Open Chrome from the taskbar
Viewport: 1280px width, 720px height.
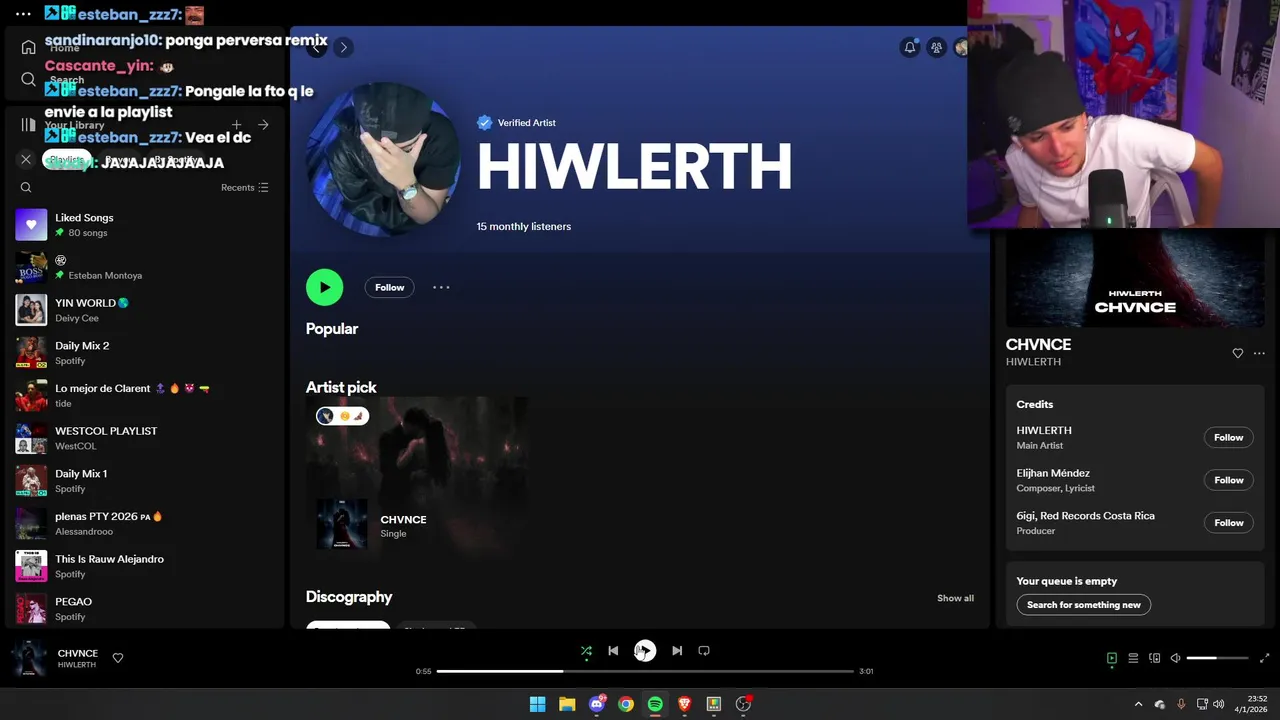click(x=626, y=704)
